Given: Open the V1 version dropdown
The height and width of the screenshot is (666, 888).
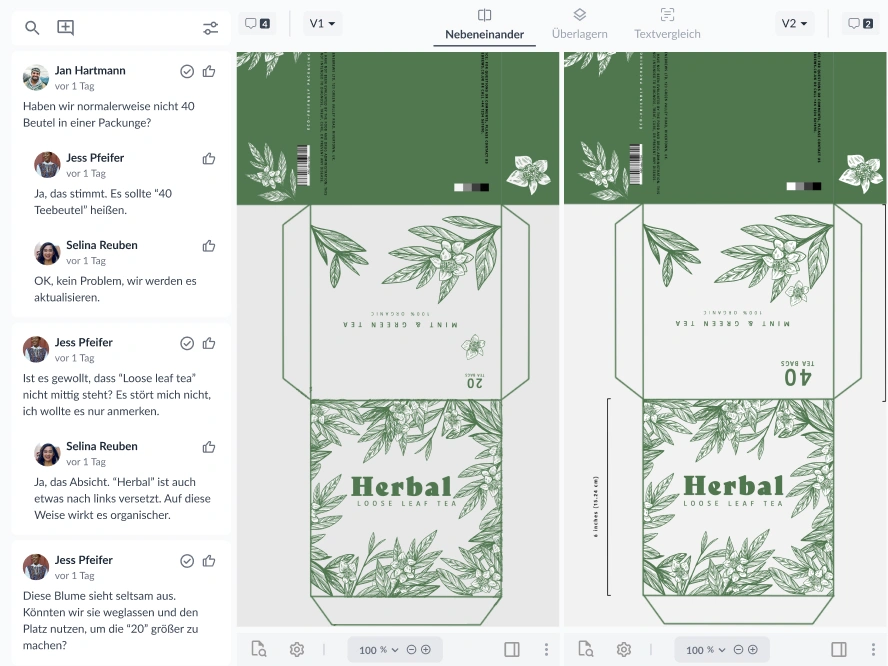Looking at the screenshot, I should pyautogui.click(x=322, y=21).
